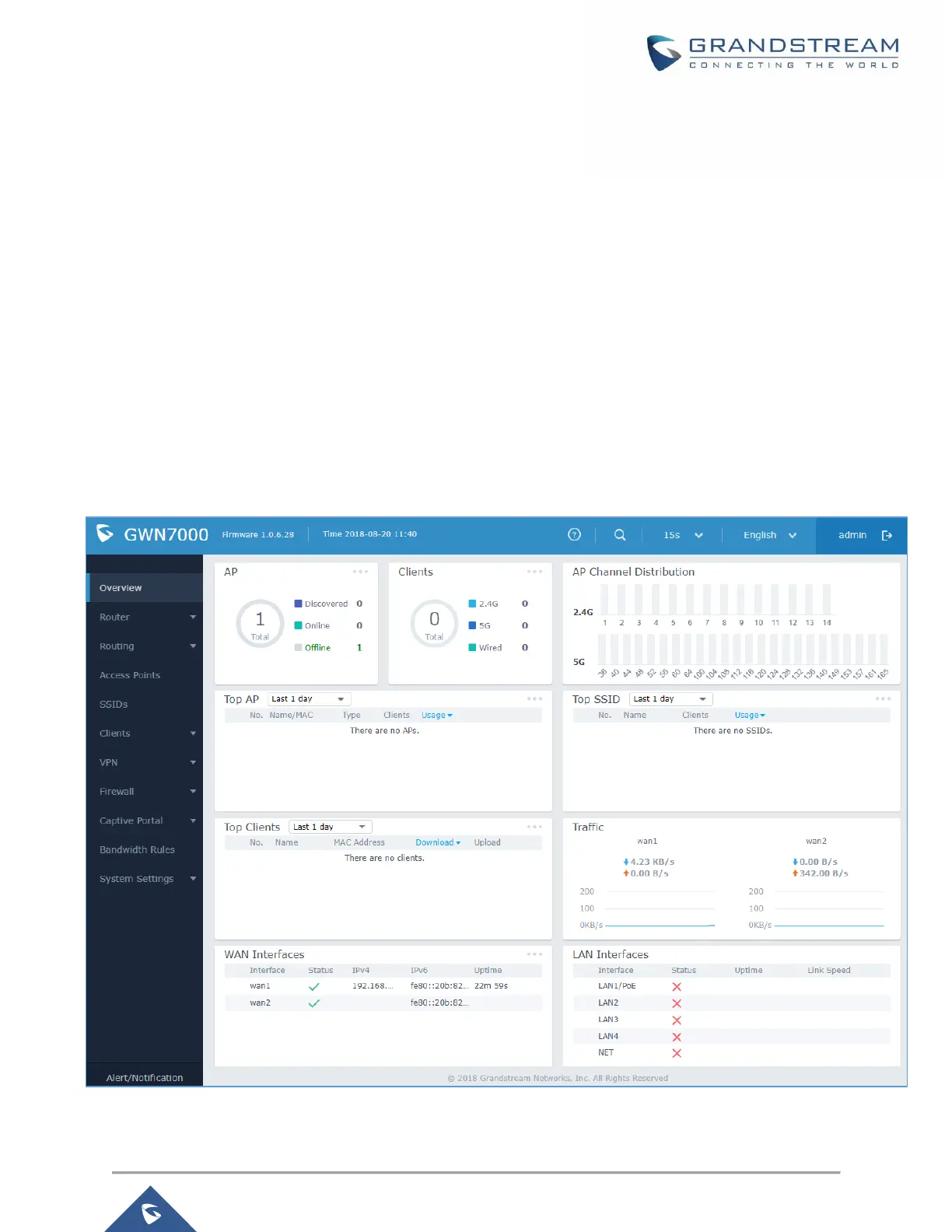Image resolution: width=952 pixels, height=1232 pixels.
Task: Click the Upload column header
Action: pos(487,842)
